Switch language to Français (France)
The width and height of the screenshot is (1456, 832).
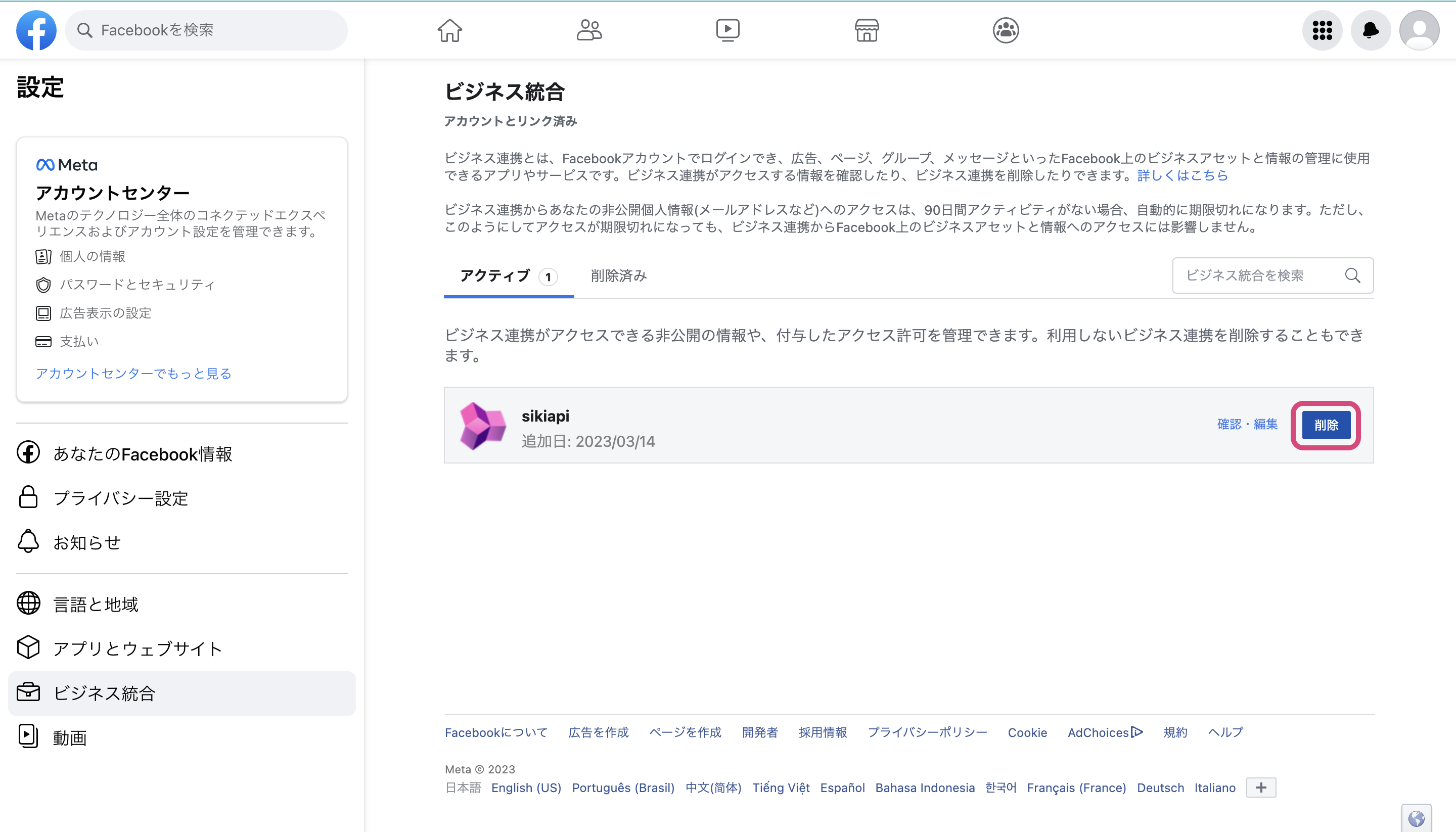tap(1076, 788)
